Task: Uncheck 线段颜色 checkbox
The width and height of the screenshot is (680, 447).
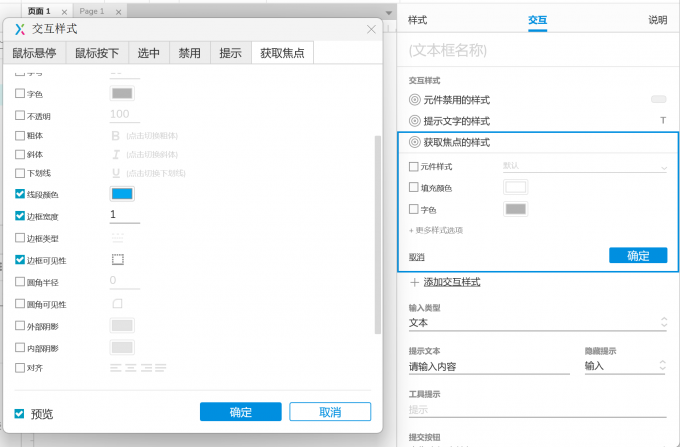Action: tap(20, 194)
